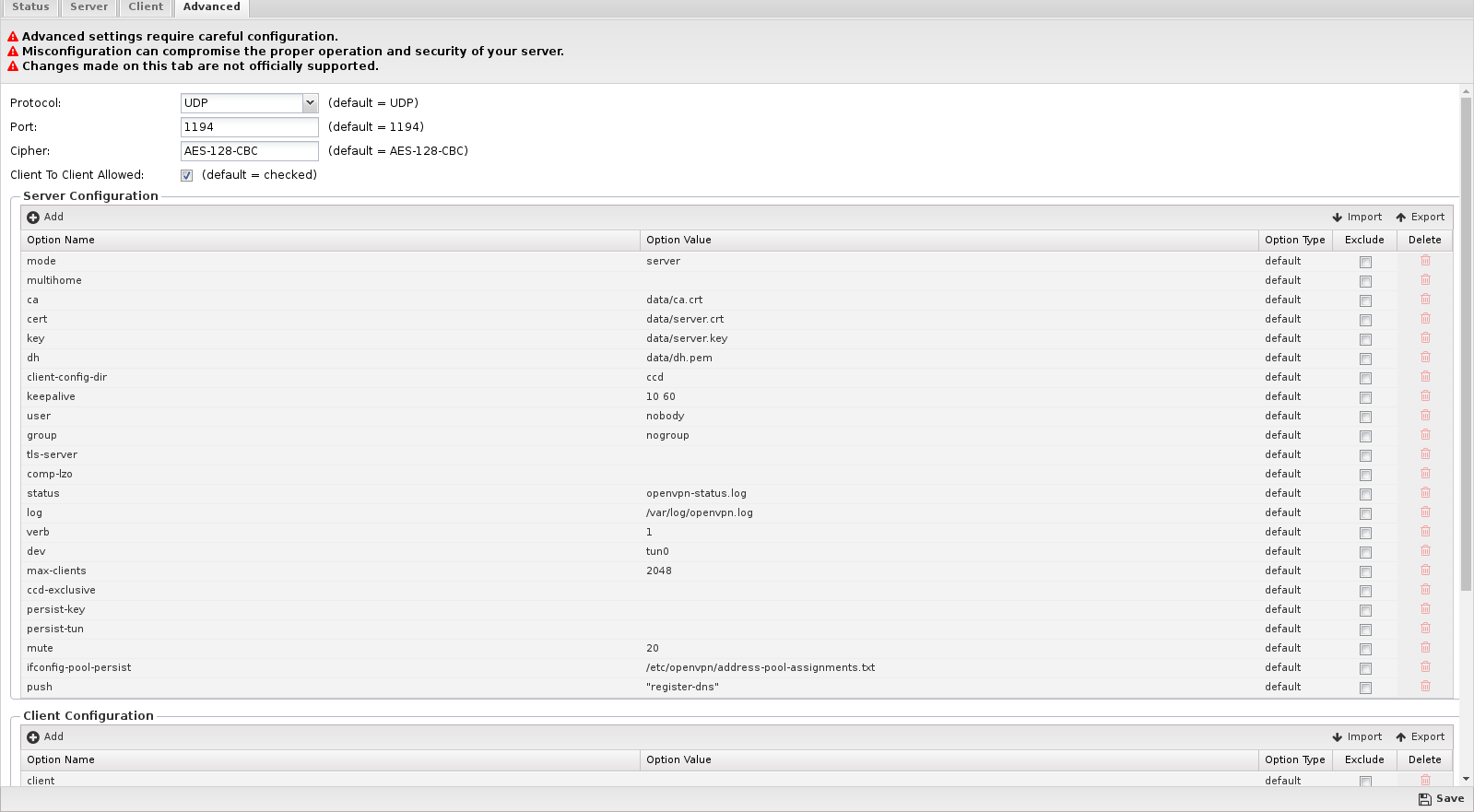
Task: Exclude the max-clients option
Action: click(x=1365, y=571)
